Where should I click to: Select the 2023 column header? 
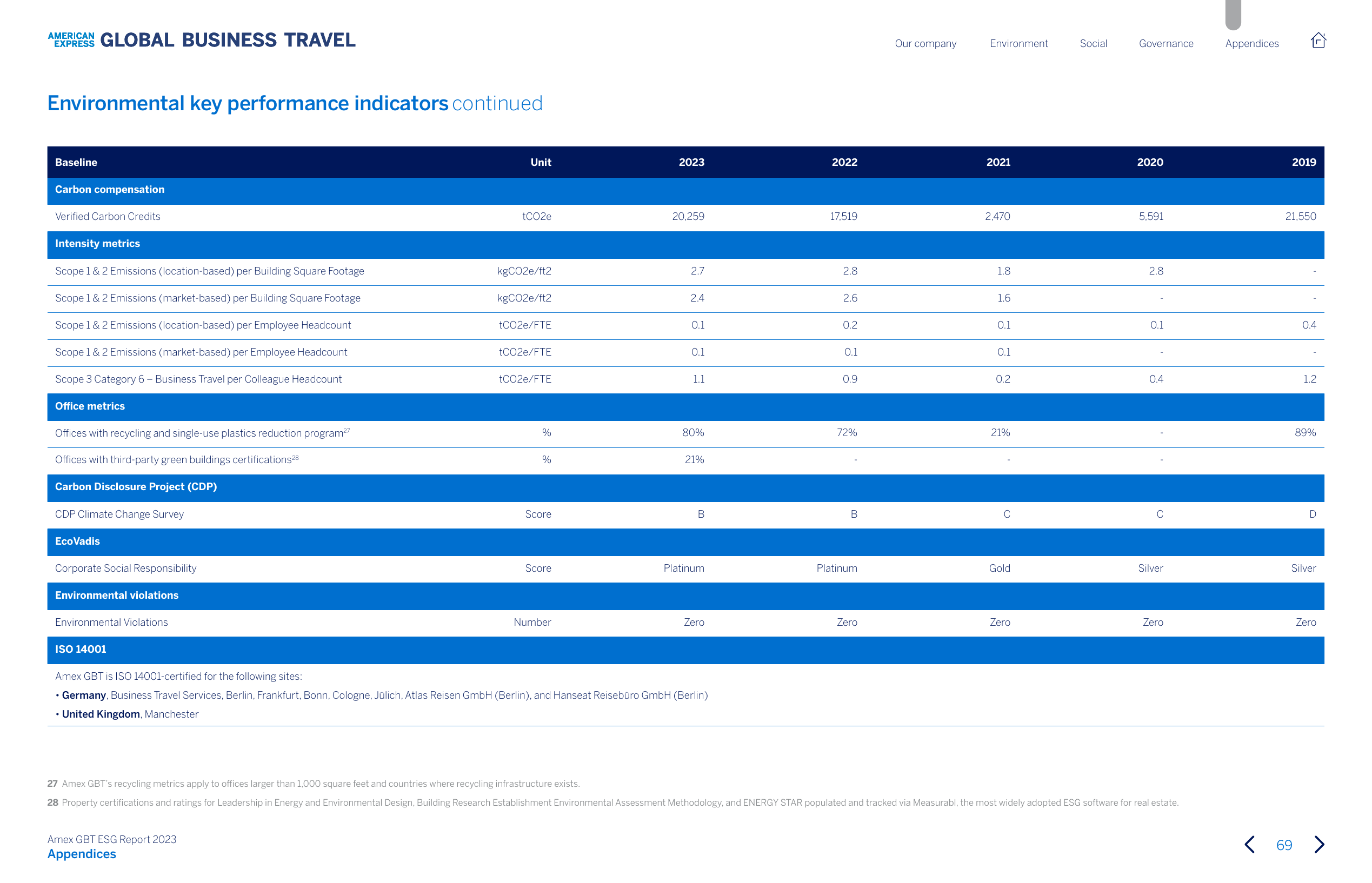coord(691,162)
